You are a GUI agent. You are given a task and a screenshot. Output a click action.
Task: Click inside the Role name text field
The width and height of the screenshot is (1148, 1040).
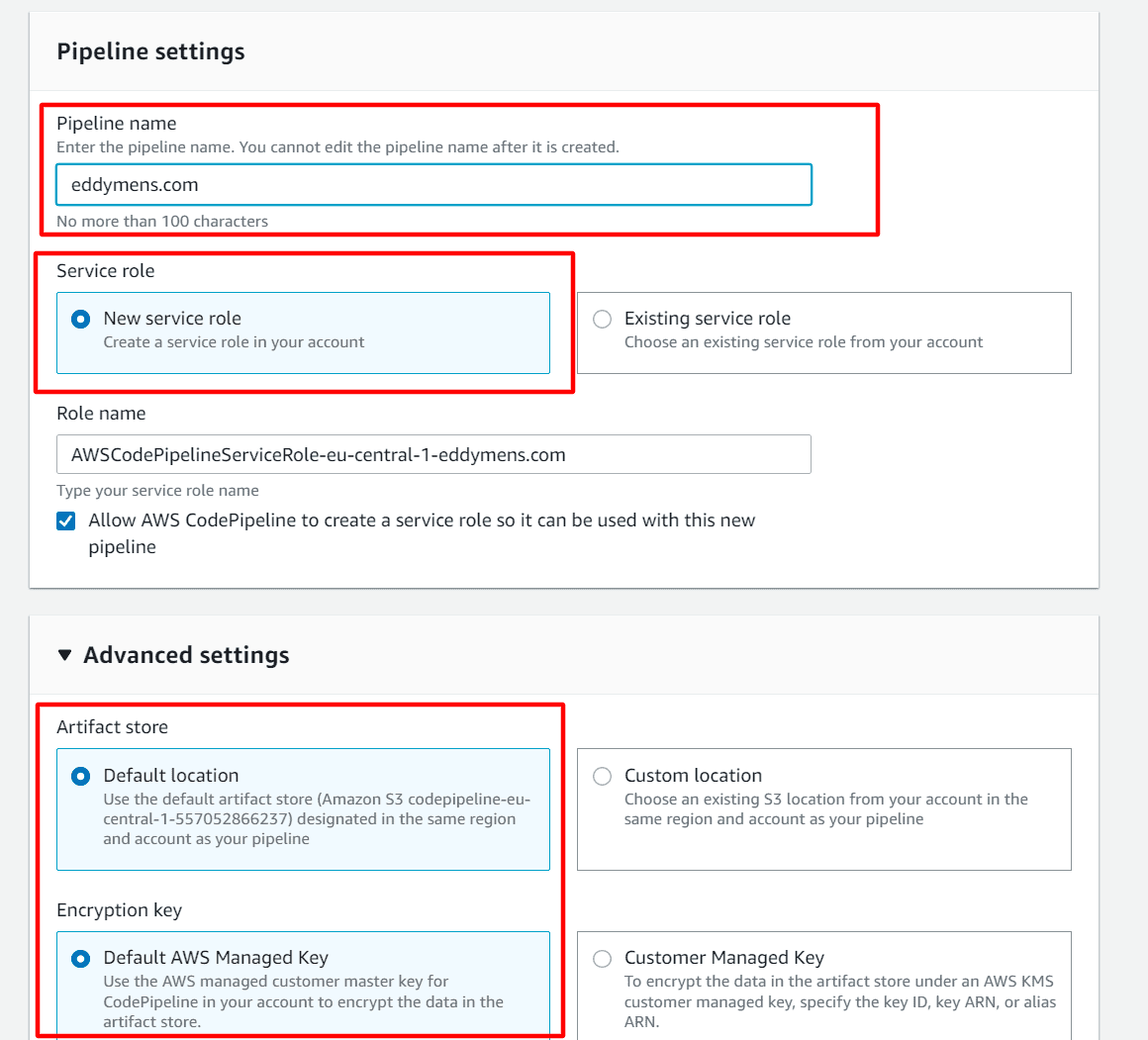(x=433, y=454)
